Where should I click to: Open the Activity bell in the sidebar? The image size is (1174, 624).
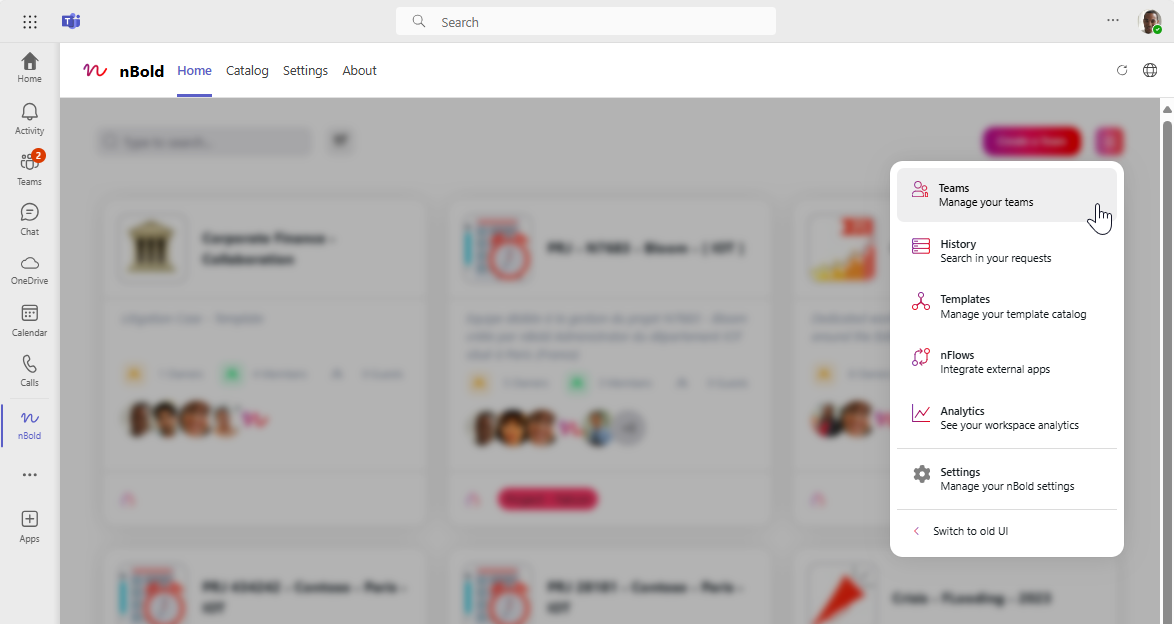(29, 118)
